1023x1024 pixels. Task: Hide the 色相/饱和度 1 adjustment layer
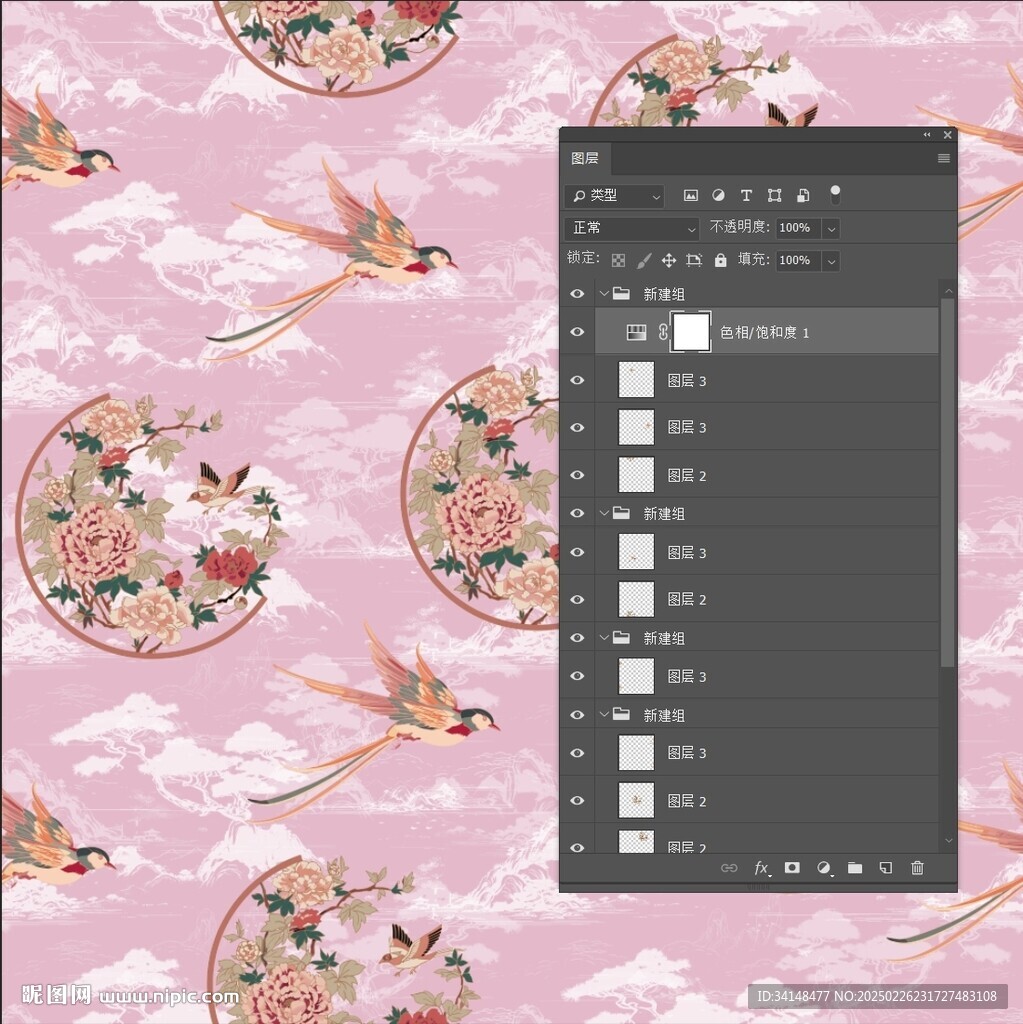coord(577,332)
